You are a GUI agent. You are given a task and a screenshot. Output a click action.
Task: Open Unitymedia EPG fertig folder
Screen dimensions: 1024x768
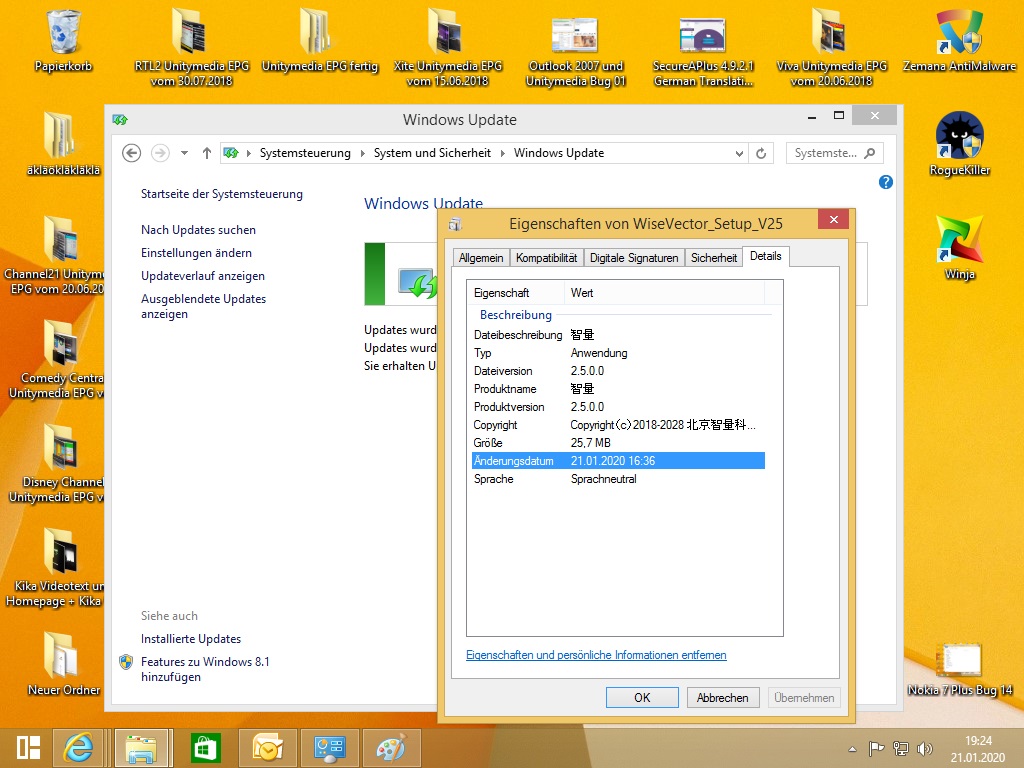(319, 40)
